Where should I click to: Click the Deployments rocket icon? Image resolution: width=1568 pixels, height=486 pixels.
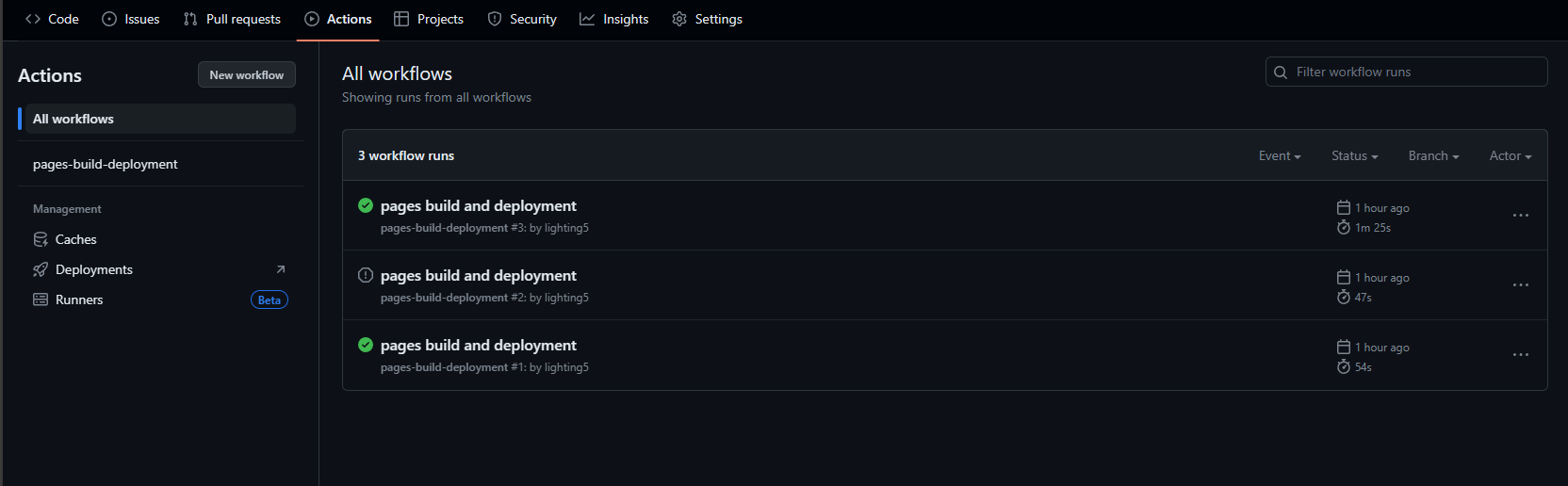pos(41,269)
